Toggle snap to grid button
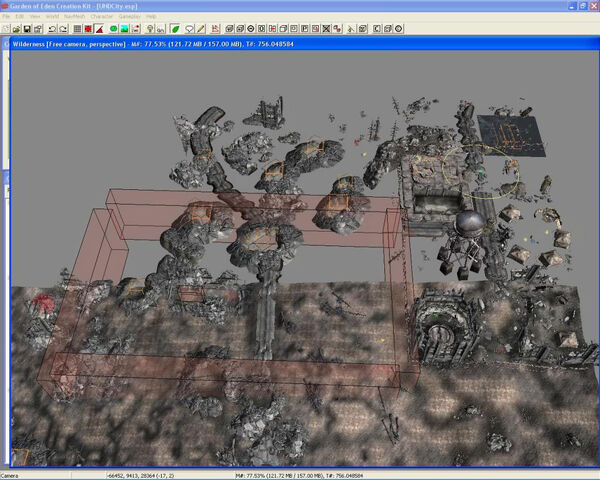The height and width of the screenshot is (480, 600). pyautogui.click(x=77, y=29)
